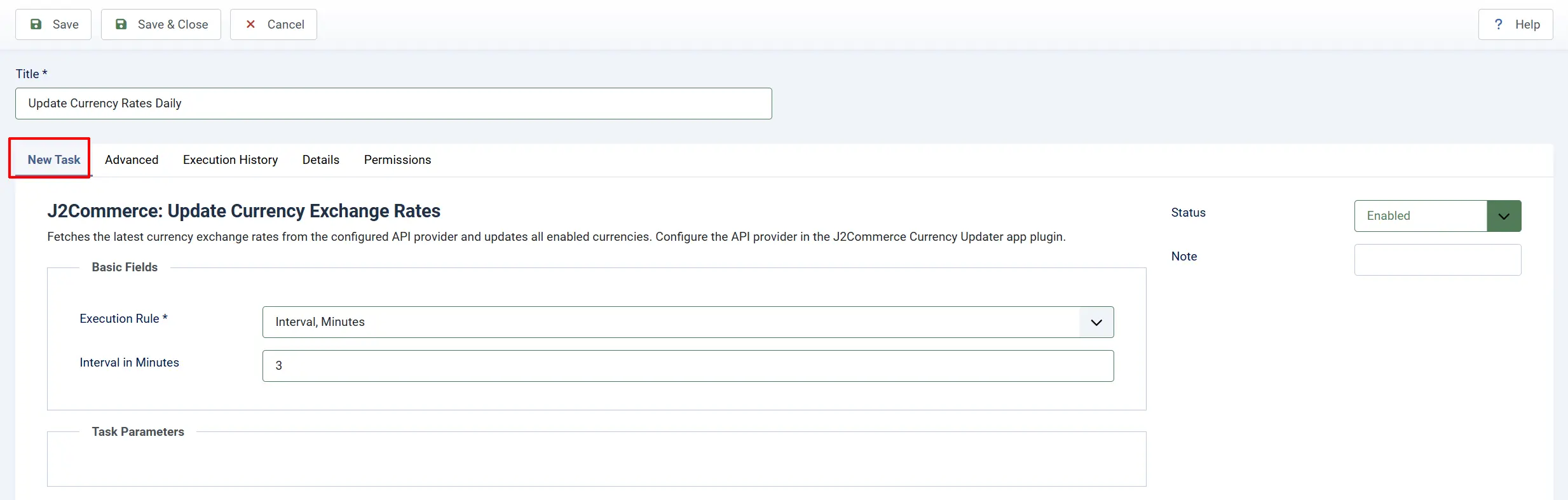Click the Save floppy disk icon

coord(36,24)
